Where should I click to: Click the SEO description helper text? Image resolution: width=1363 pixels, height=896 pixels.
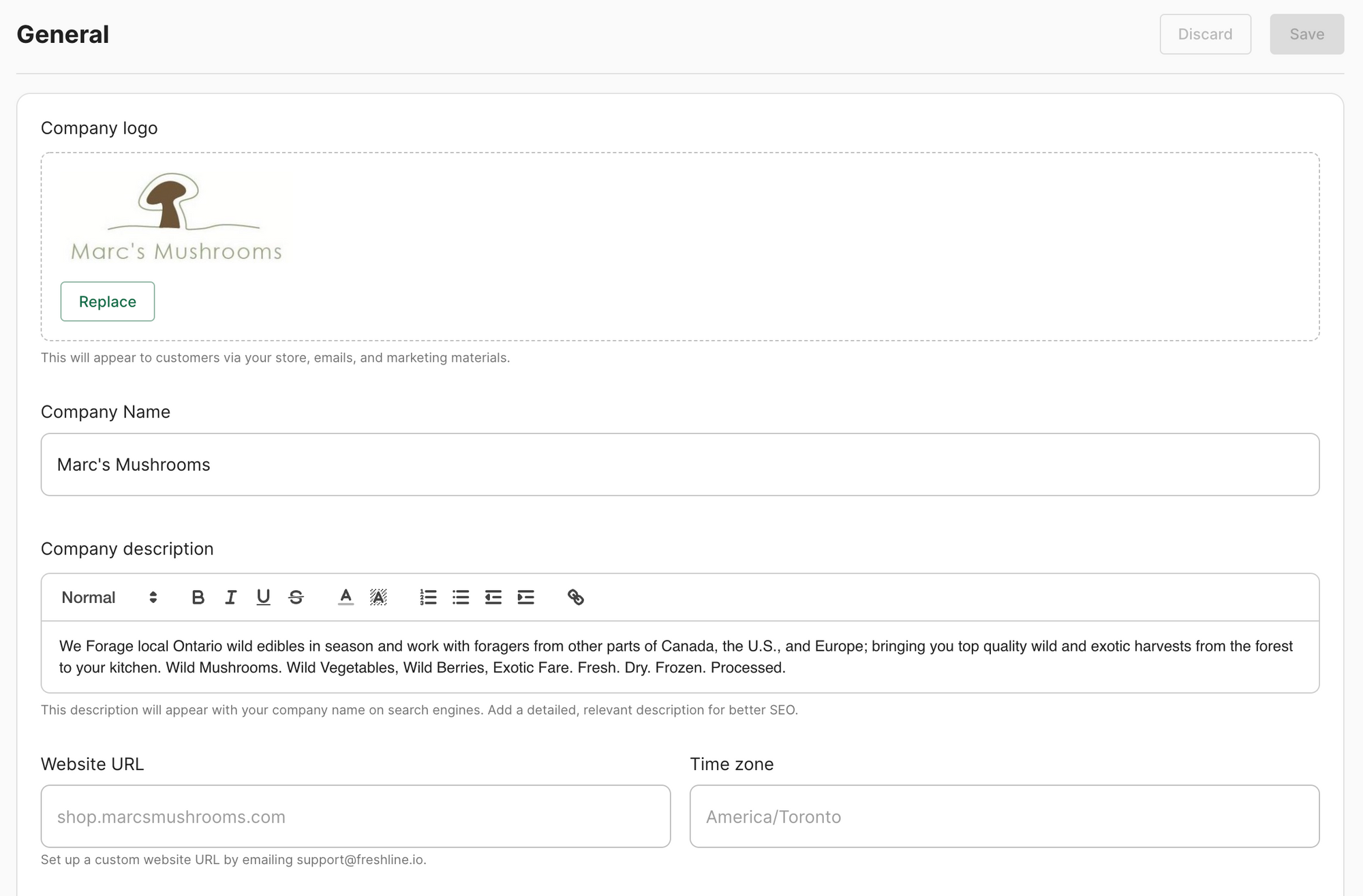click(x=419, y=710)
